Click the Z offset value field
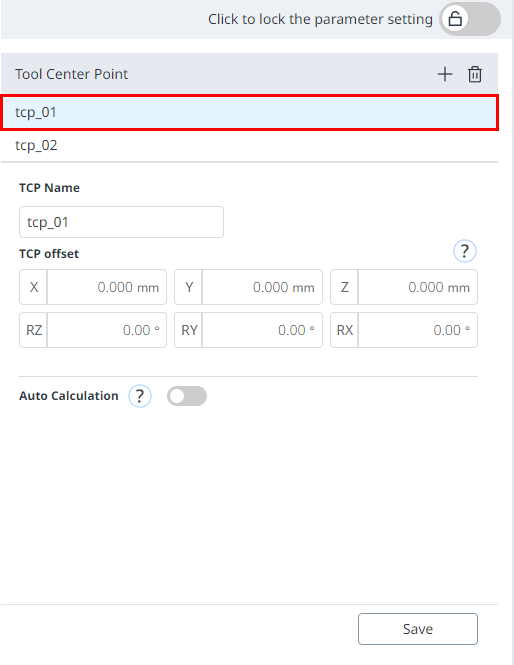 [418, 287]
